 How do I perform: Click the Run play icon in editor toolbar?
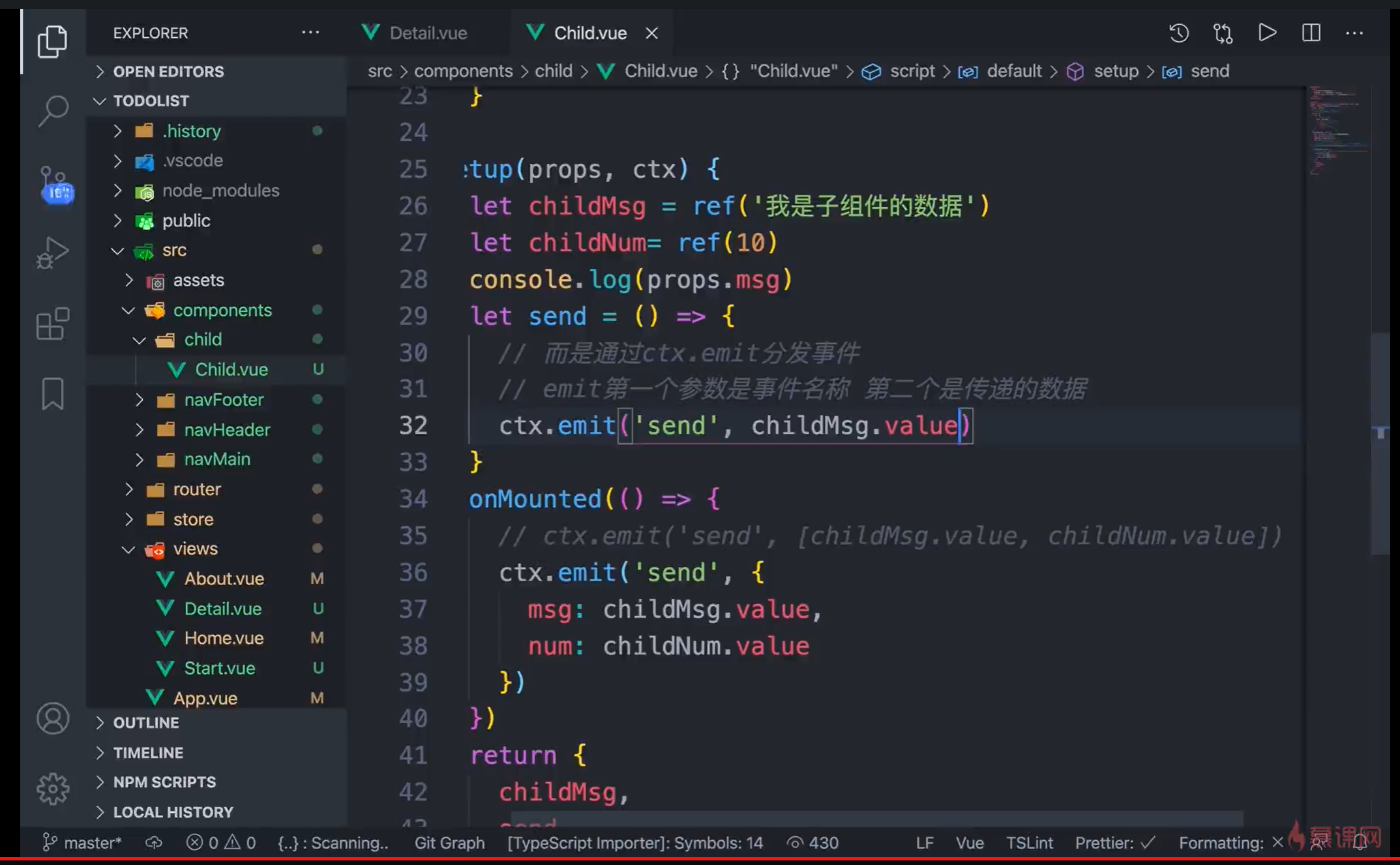tap(1266, 33)
